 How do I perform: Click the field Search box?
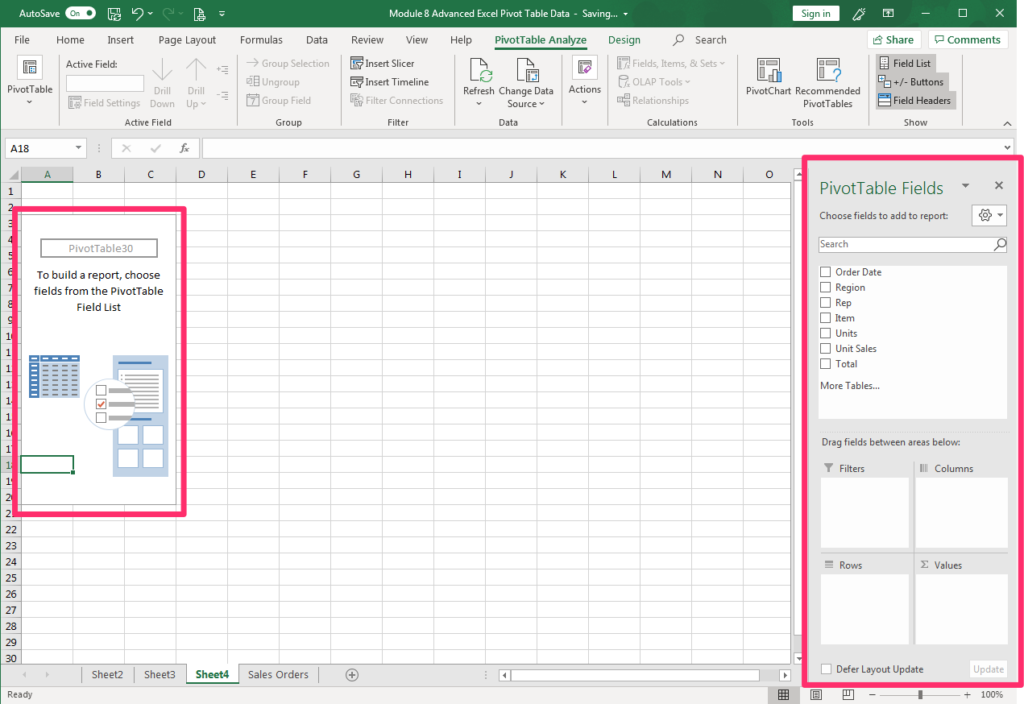[905, 244]
